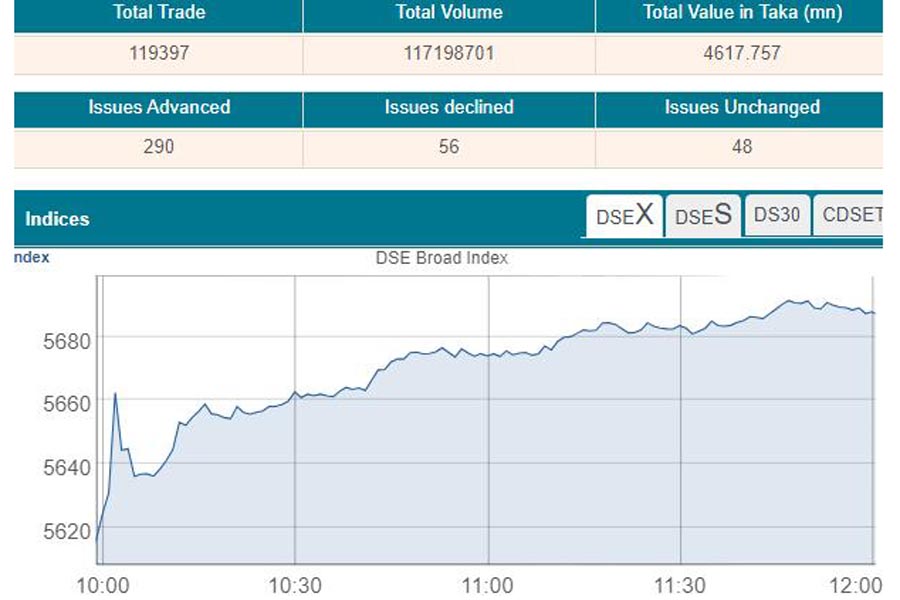Select the DSEX index tab
900x600 pixels.
pos(623,216)
